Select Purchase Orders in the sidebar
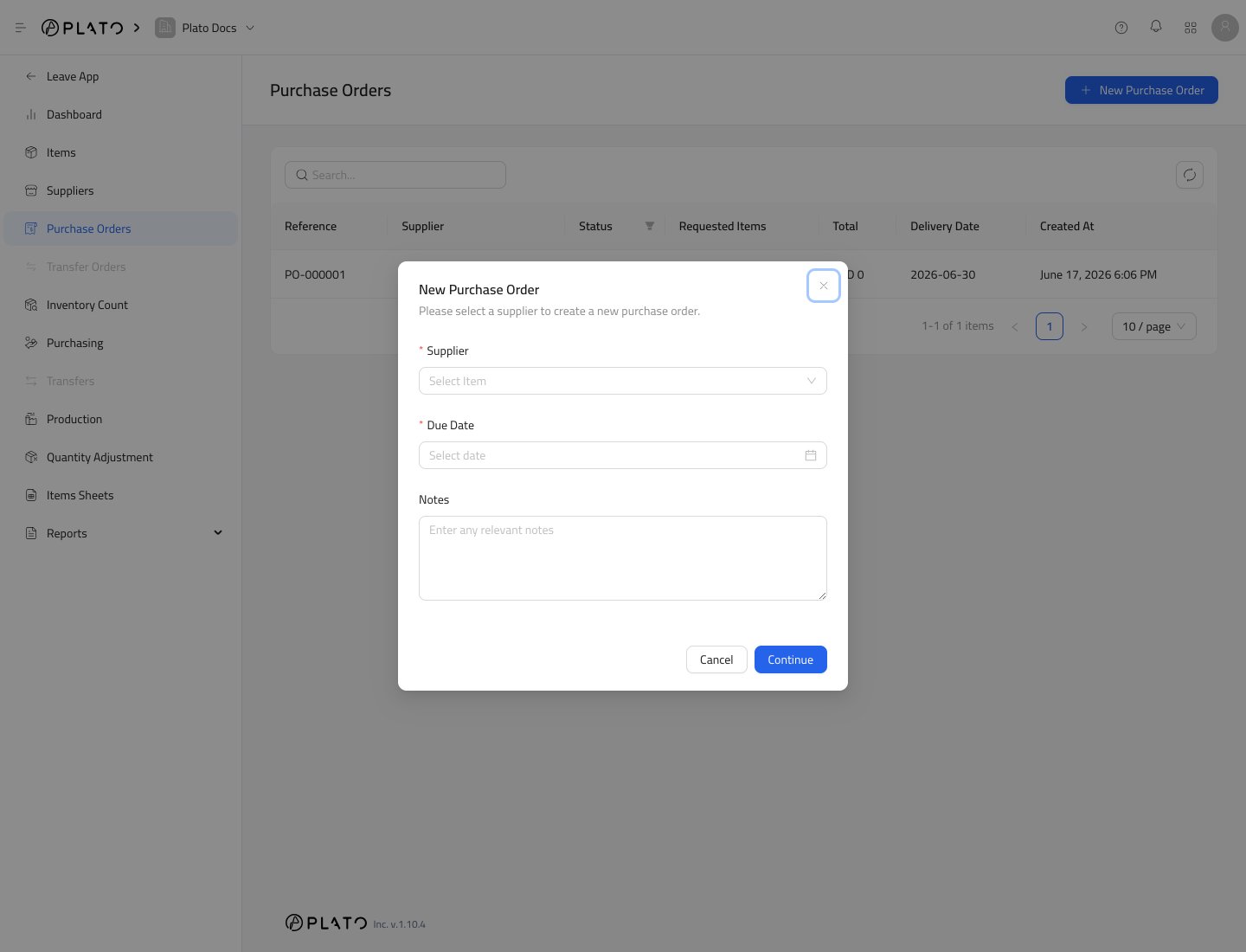 point(120,228)
